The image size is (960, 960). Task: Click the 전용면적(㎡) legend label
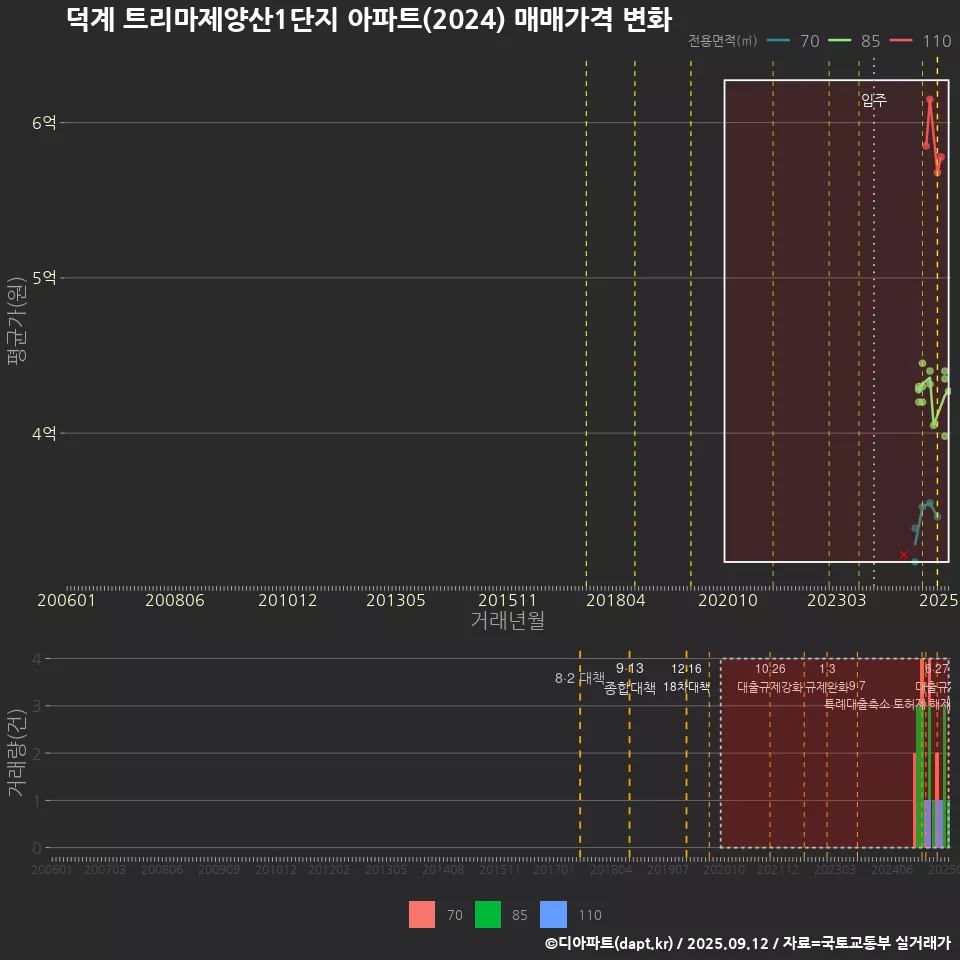(x=722, y=41)
